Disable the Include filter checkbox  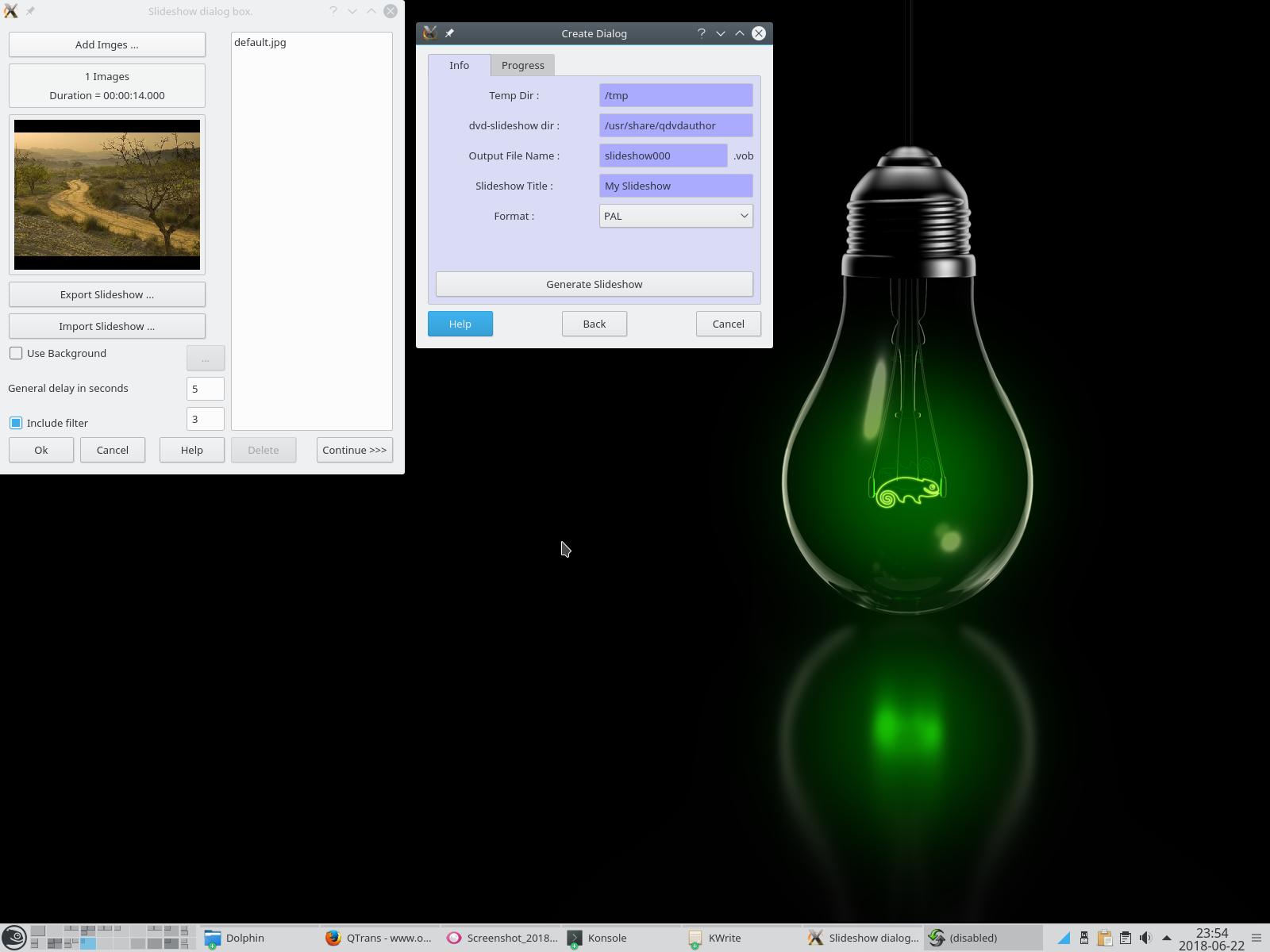pyautogui.click(x=16, y=423)
